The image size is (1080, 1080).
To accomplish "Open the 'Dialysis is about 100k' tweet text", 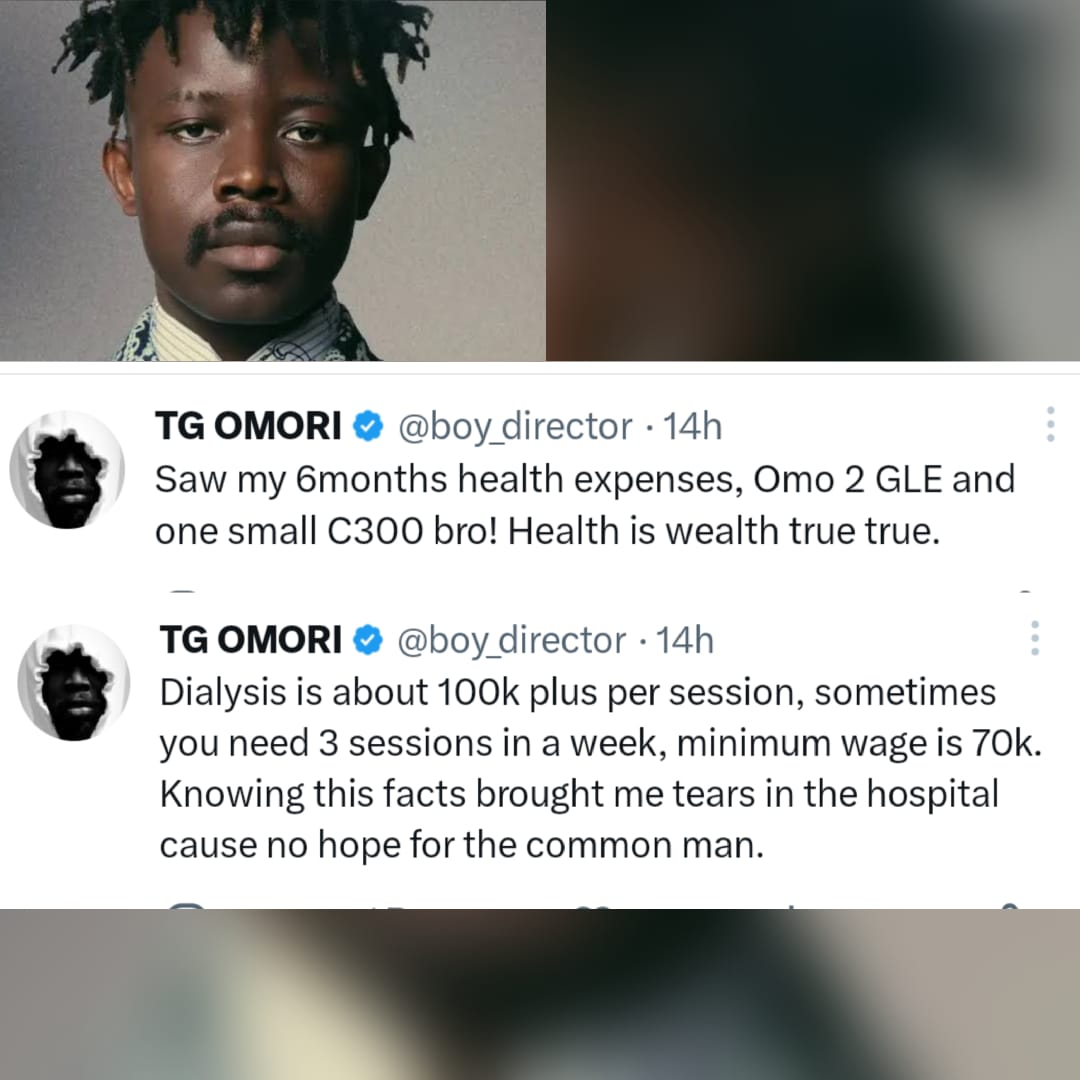I will (x=601, y=769).
